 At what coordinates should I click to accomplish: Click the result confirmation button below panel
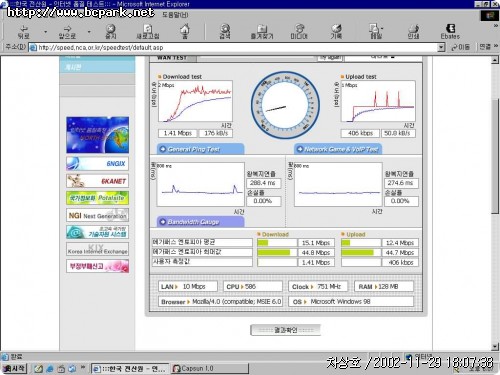[286, 330]
